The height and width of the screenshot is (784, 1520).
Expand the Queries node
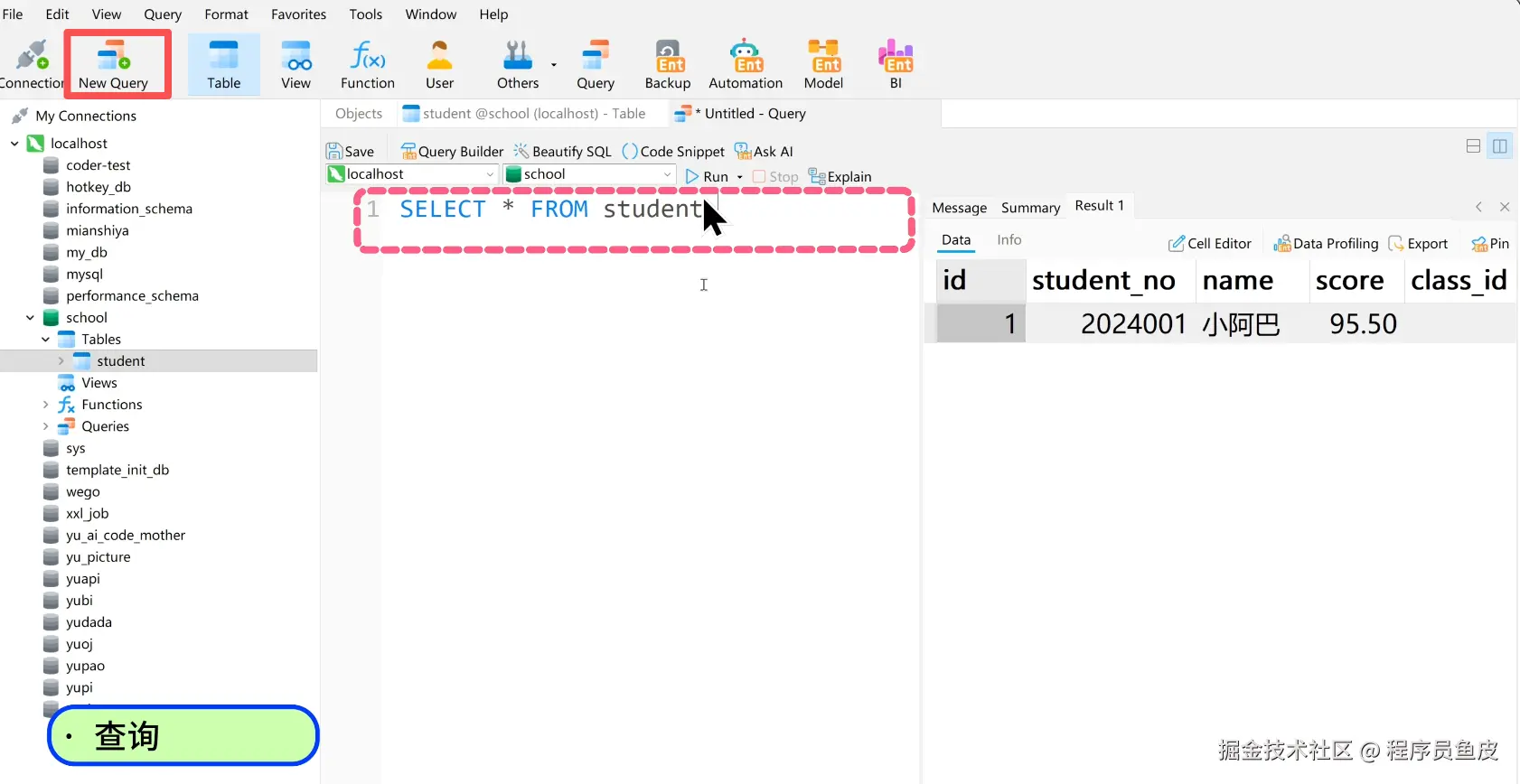[x=45, y=426]
